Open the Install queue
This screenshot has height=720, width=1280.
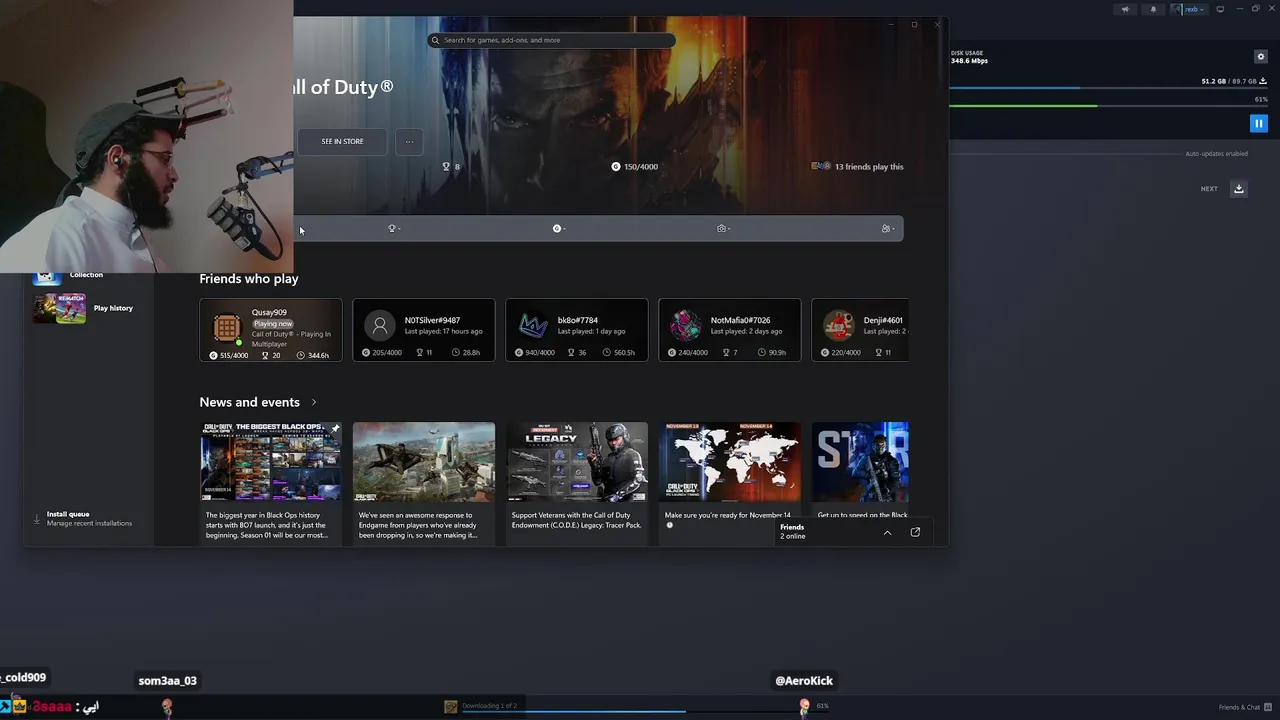pyautogui.click(x=88, y=518)
